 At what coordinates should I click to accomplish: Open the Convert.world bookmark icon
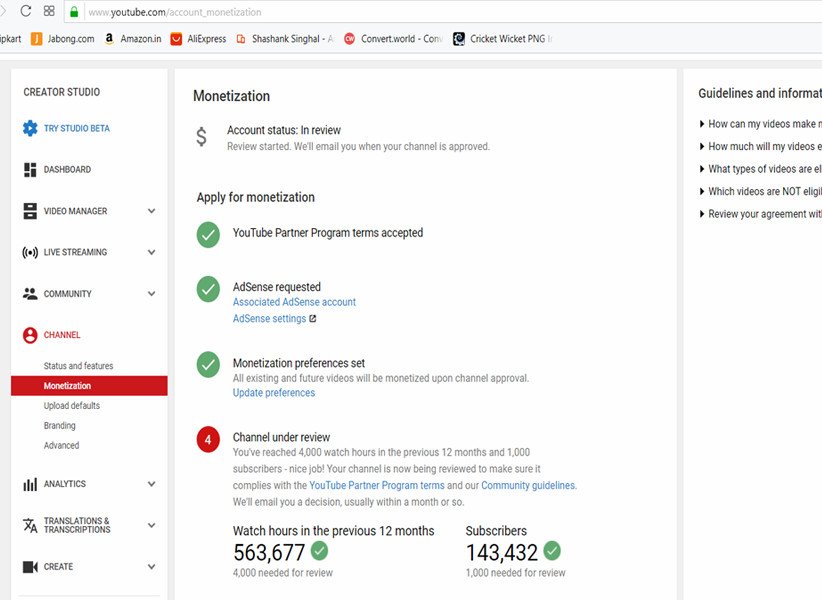[x=349, y=39]
